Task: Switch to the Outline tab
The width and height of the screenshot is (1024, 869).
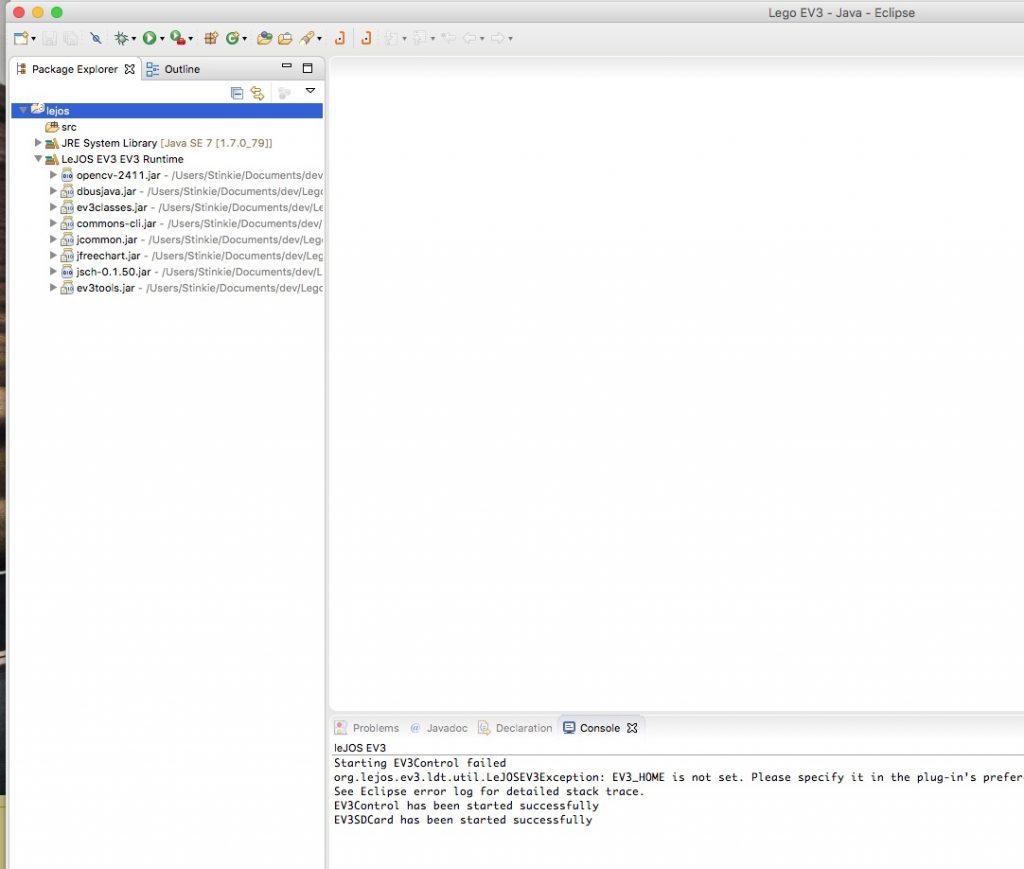Action: click(173, 69)
